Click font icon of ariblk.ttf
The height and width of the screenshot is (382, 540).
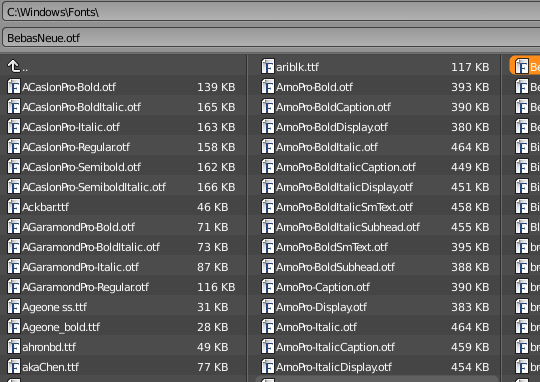point(268,66)
